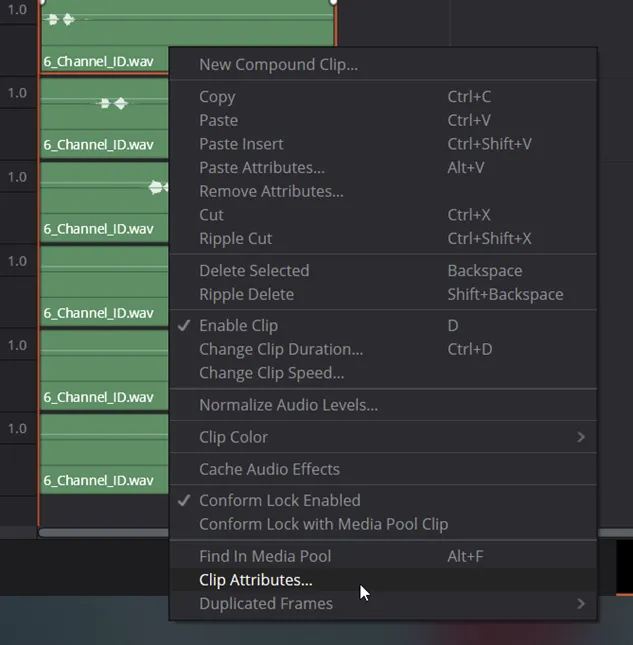Open Clip Attributes… dialog
The height and width of the screenshot is (645, 633).
click(383, 580)
